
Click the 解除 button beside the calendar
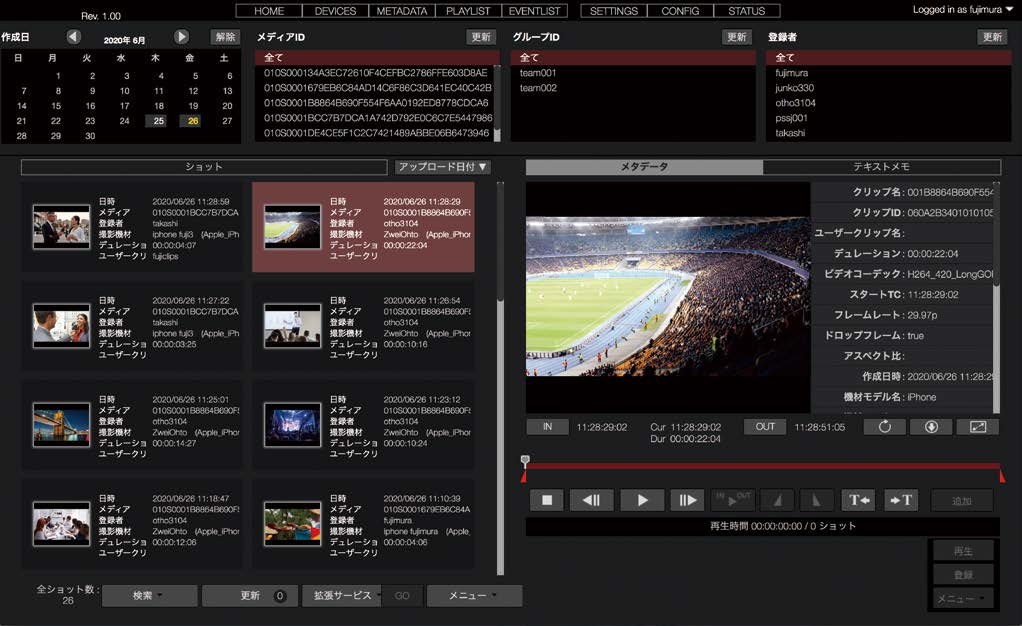pyautogui.click(x=225, y=37)
